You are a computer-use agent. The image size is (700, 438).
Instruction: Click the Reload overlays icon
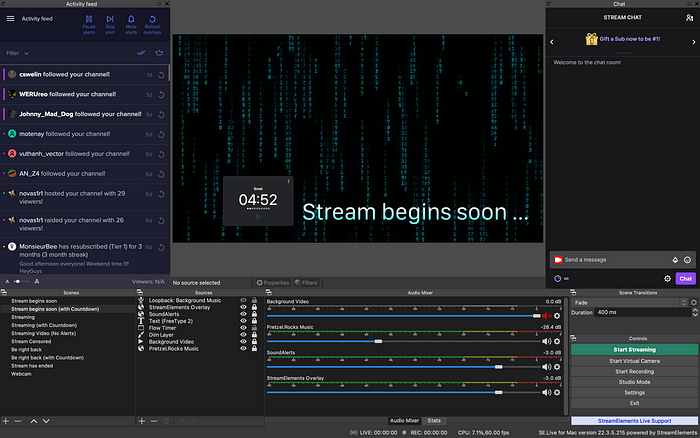click(152, 19)
